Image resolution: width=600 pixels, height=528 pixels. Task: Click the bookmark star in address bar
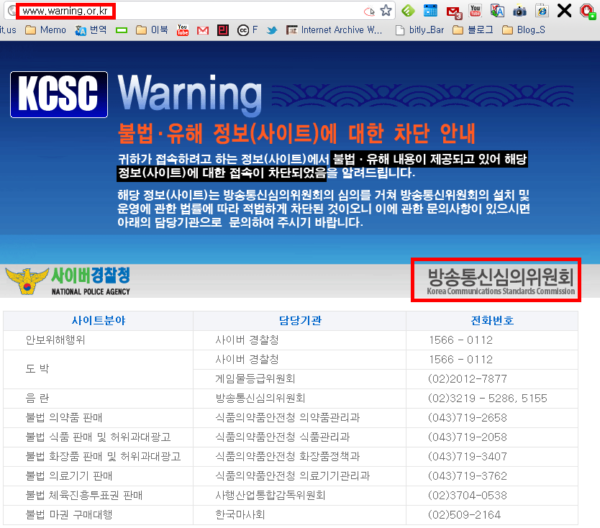tap(386, 11)
